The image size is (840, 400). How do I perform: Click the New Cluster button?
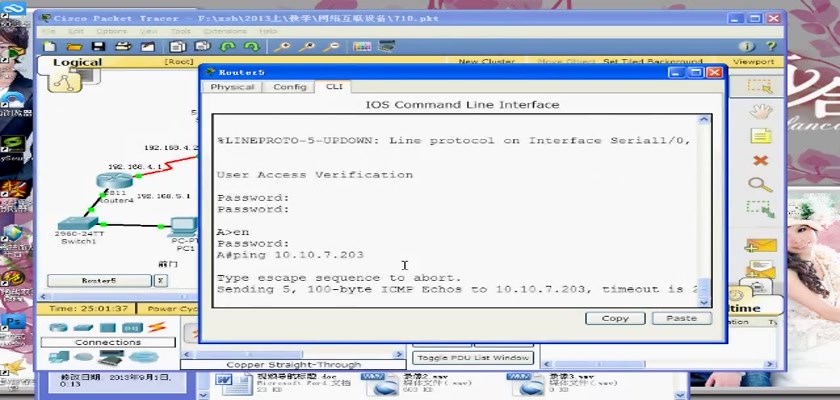point(486,62)
